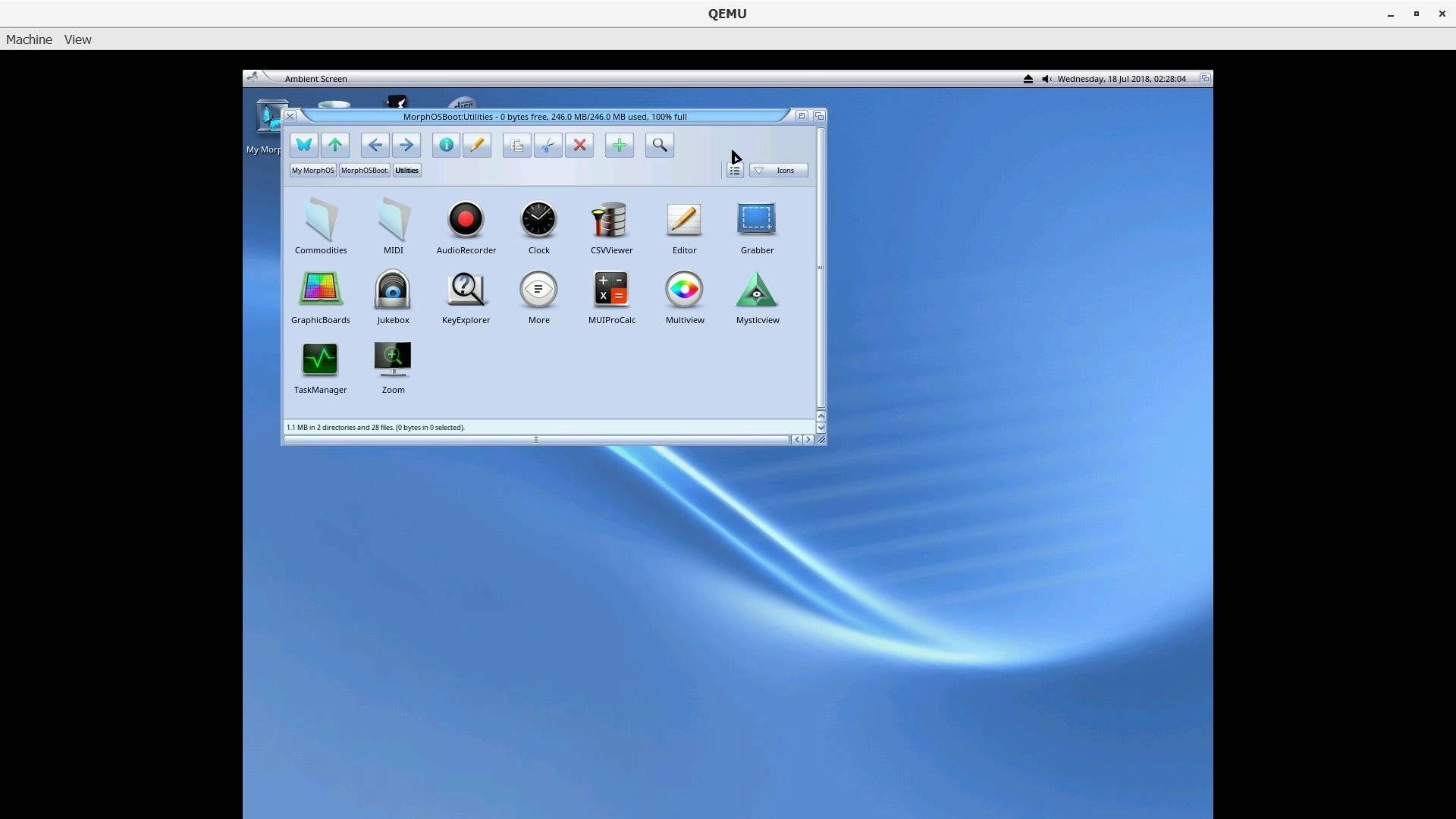
Task: Open the MIDI folder
Action: coord(393,226)
